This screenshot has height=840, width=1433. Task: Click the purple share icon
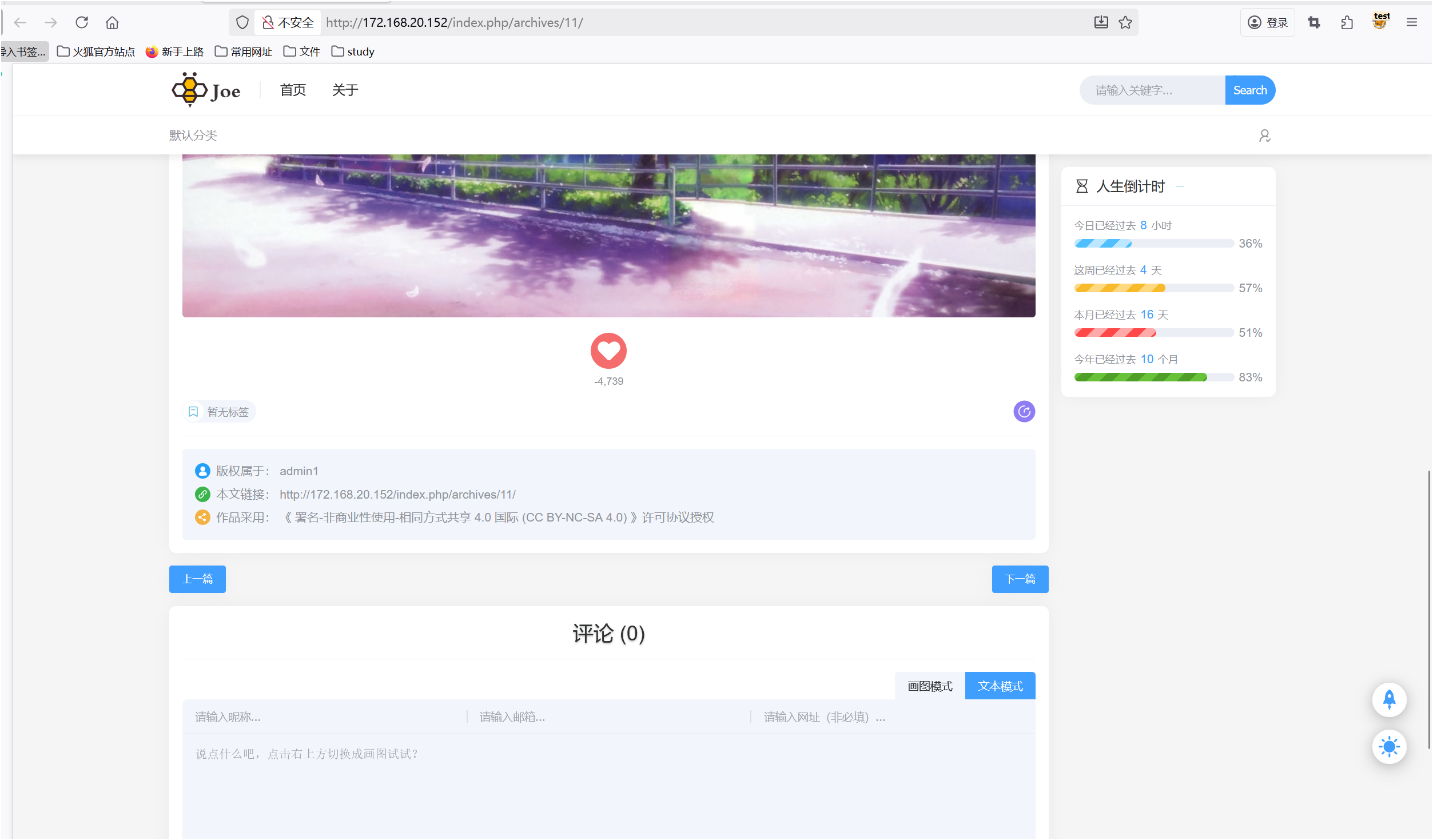click(1024, 411)
